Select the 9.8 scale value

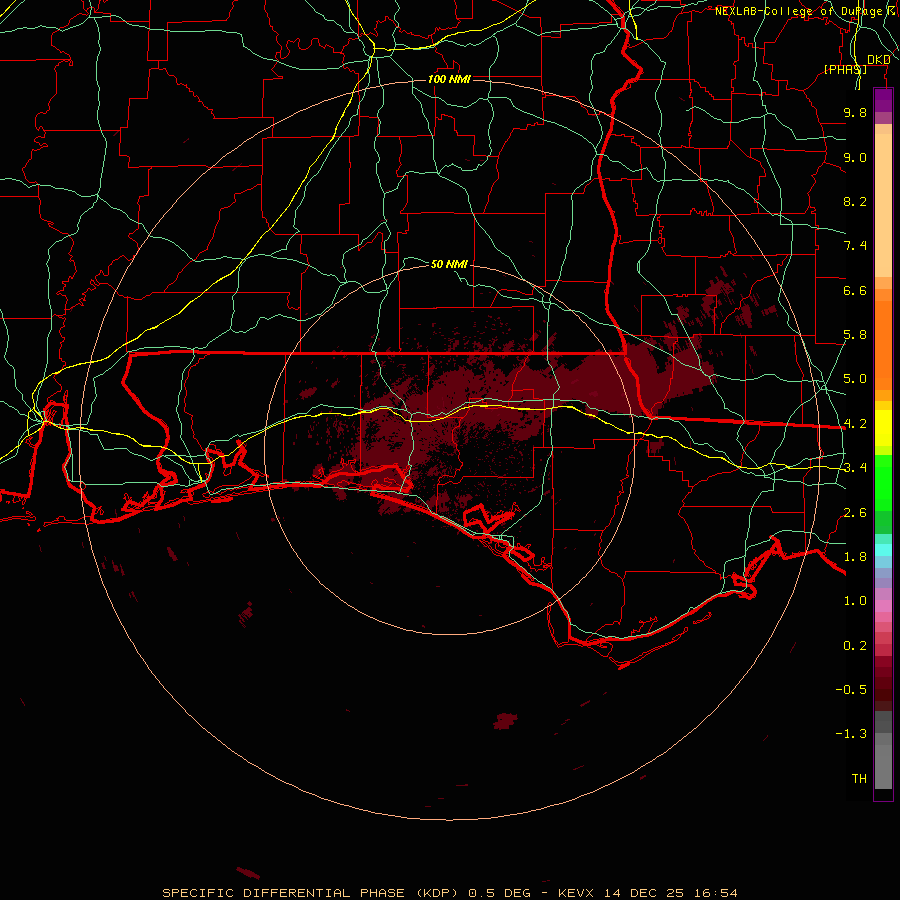[855, 112]
